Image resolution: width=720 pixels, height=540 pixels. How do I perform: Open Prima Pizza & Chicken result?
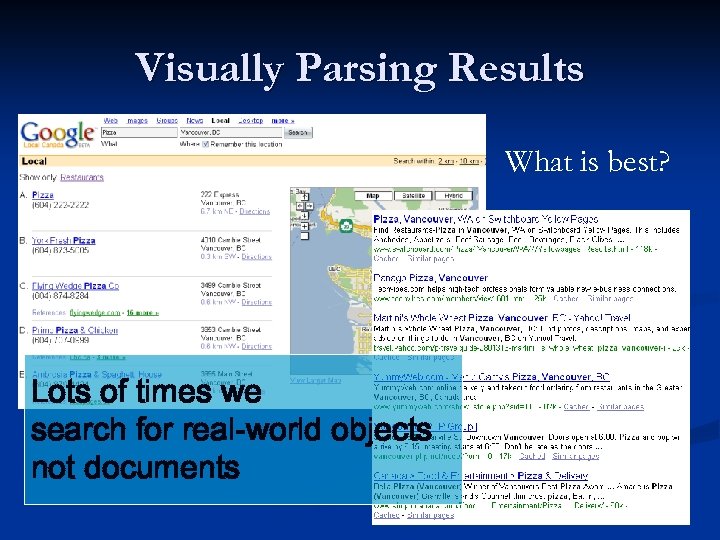pyautogui.click(x=75, y=330)
